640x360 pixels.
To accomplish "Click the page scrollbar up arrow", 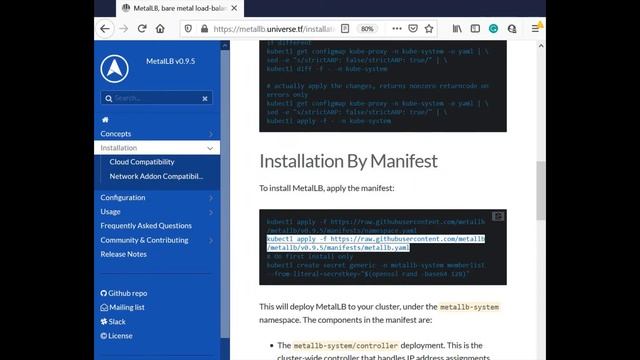I will 541,46.
